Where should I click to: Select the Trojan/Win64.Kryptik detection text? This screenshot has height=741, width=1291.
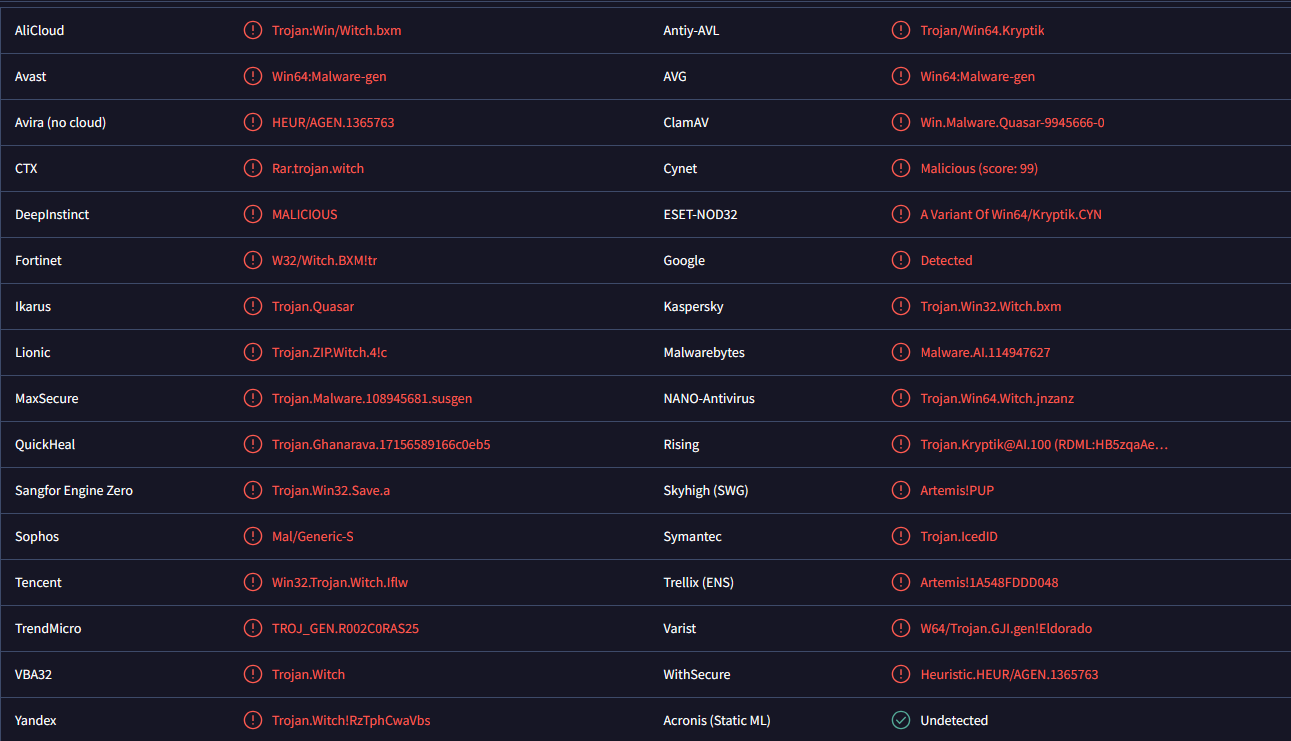(983, 30)
